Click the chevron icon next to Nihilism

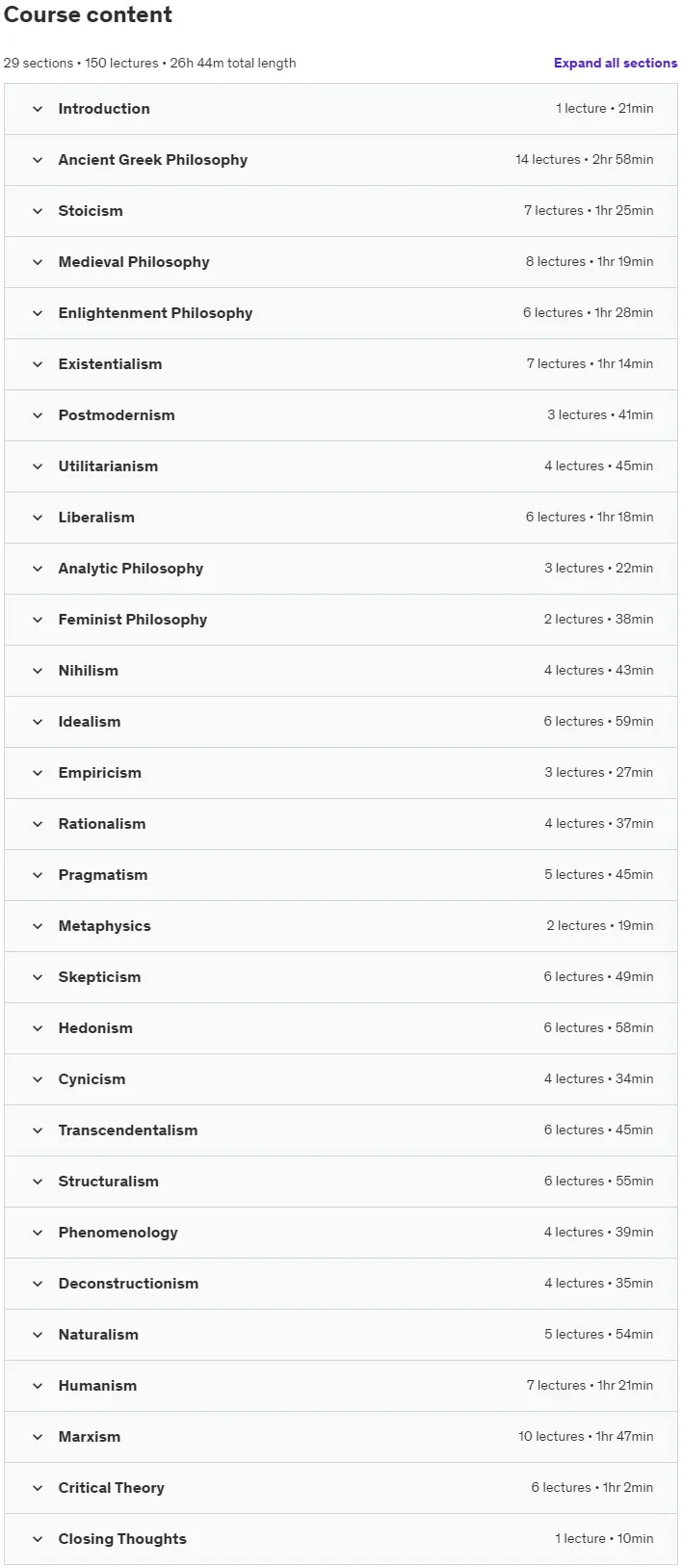(38, 671)
